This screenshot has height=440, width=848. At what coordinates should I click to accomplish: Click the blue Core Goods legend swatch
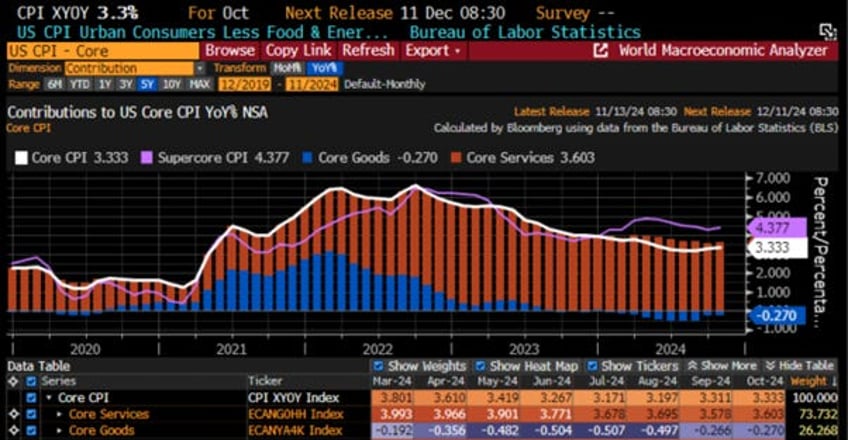pos(307,158)
